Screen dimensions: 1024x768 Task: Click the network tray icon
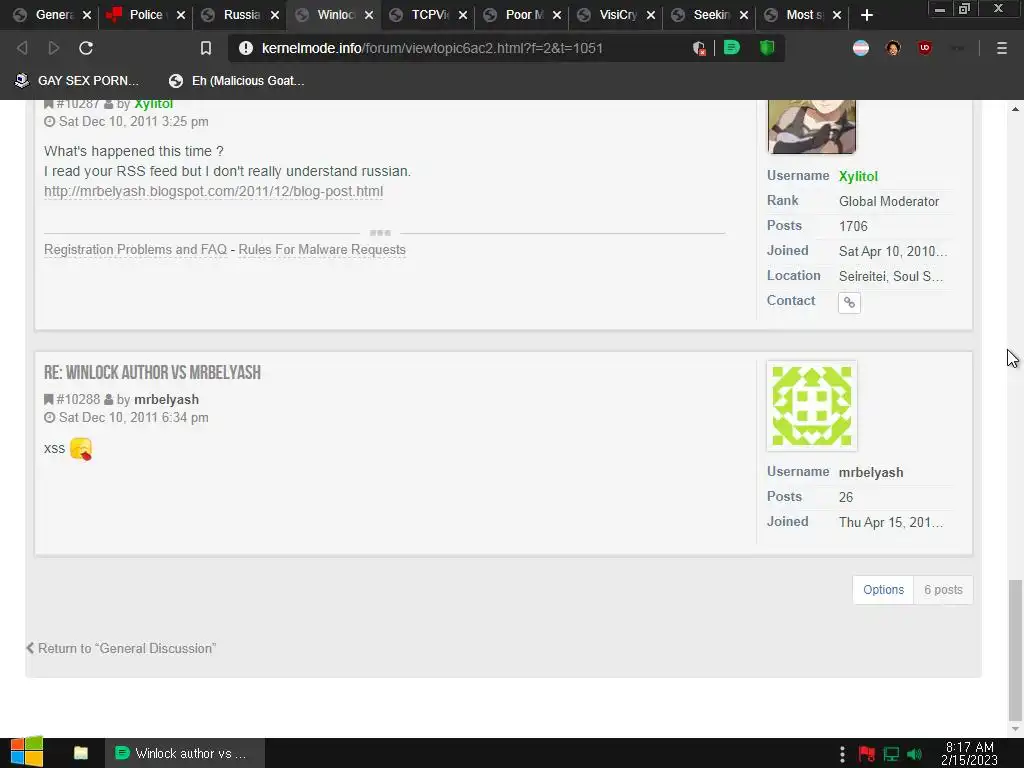coord(891,754)
